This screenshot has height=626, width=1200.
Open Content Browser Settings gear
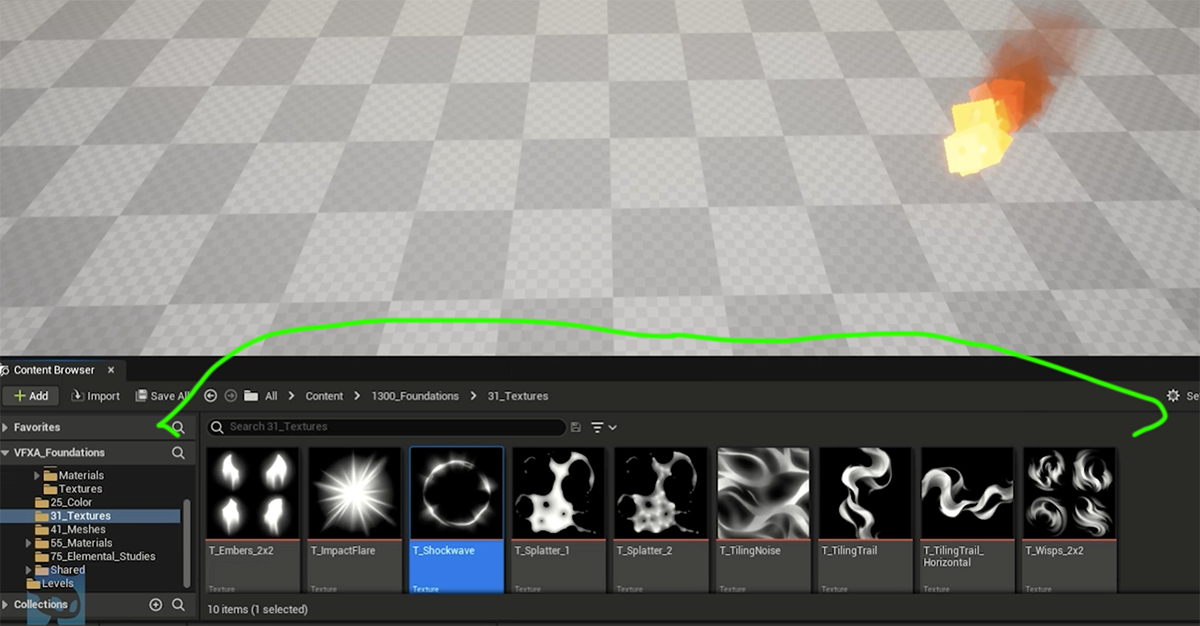1173,396
